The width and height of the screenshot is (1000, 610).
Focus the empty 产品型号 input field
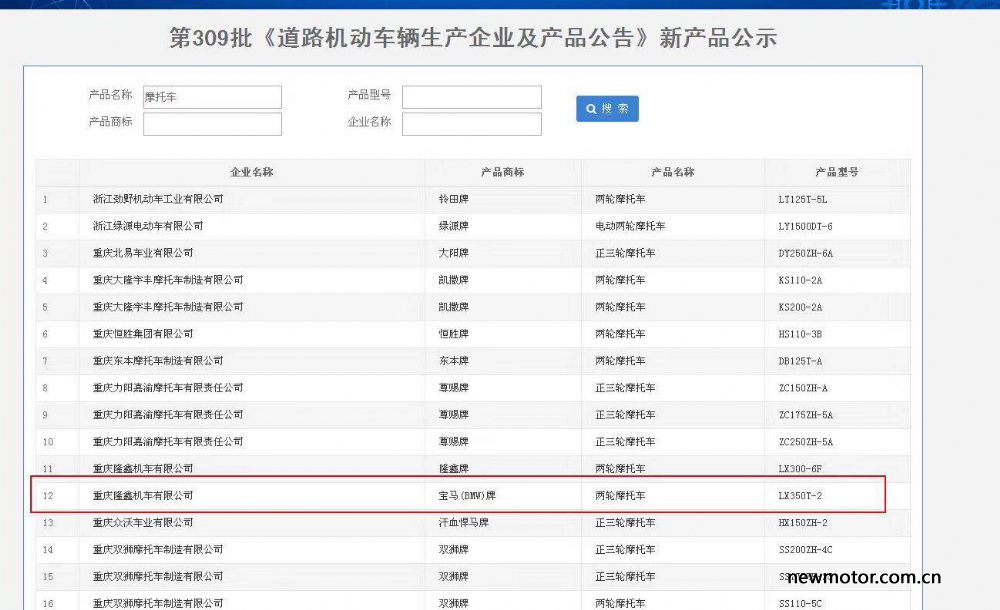(x=472, y=97)
